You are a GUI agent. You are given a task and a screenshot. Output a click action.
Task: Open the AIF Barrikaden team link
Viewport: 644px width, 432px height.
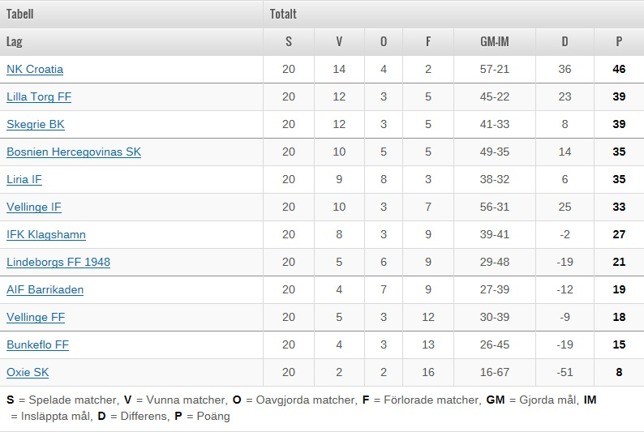point(45,290)
